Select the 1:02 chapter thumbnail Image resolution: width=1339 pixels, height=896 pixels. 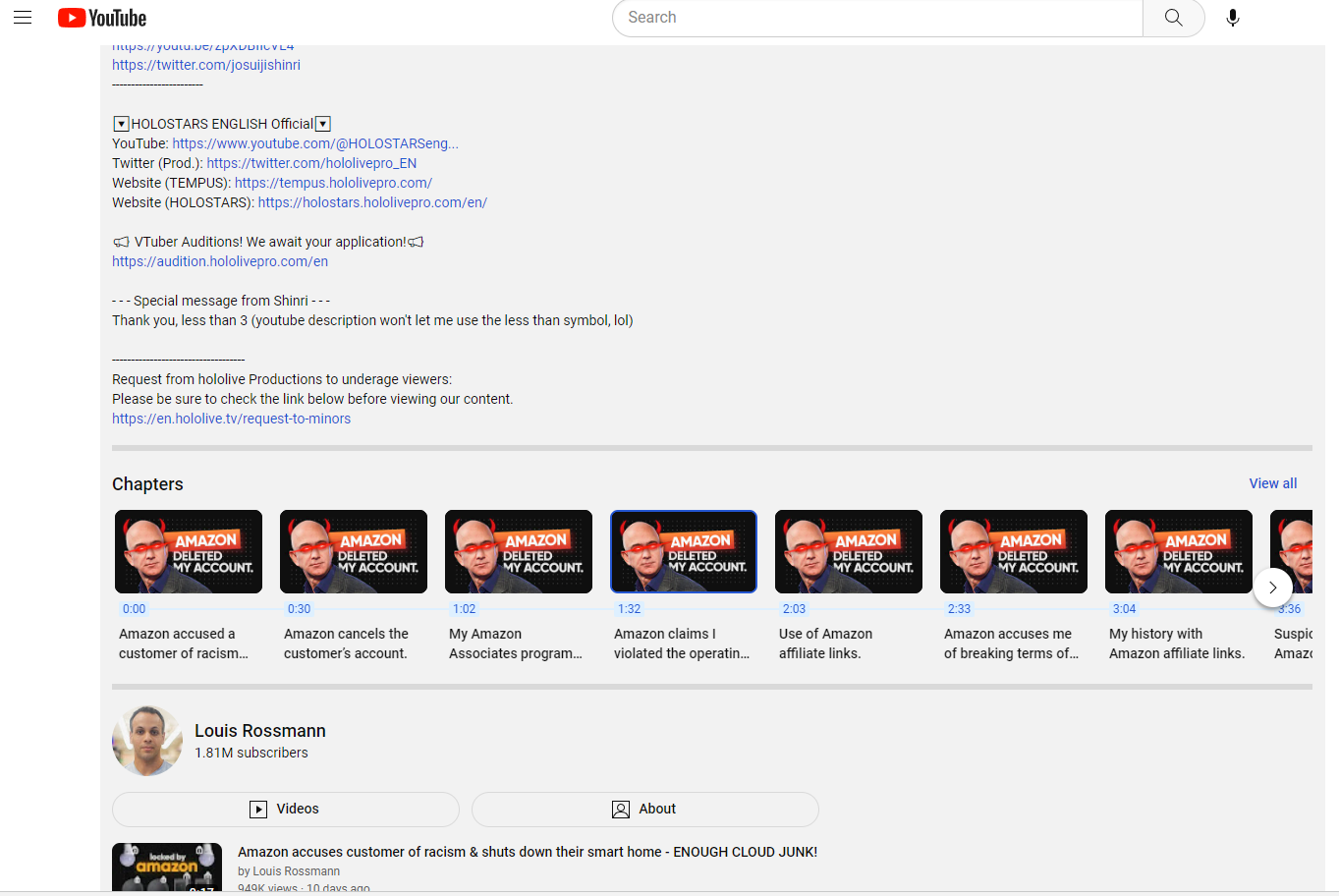519,551
